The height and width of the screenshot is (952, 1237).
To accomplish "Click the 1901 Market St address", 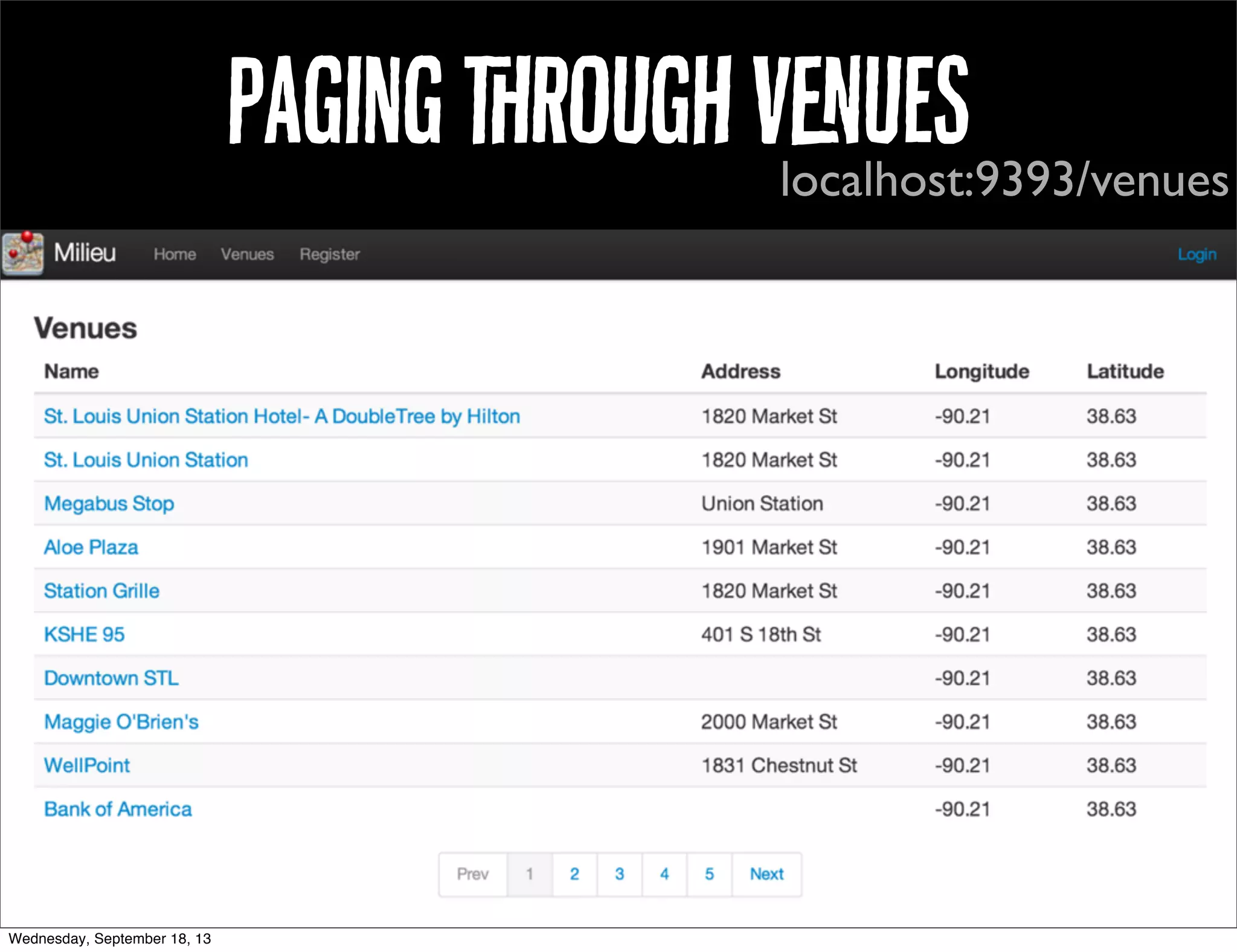I will [770, 547].
